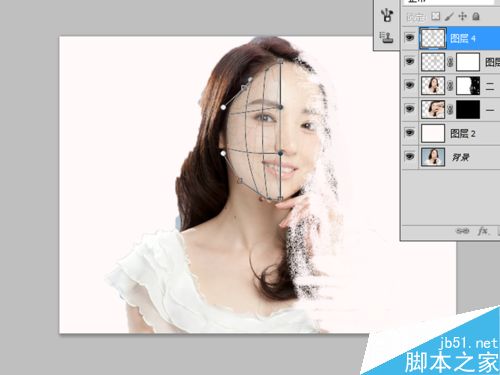Hide 图层 4 with its eye icon
Image resolution: width=500 pixels, height=375 pixels.
410,37
